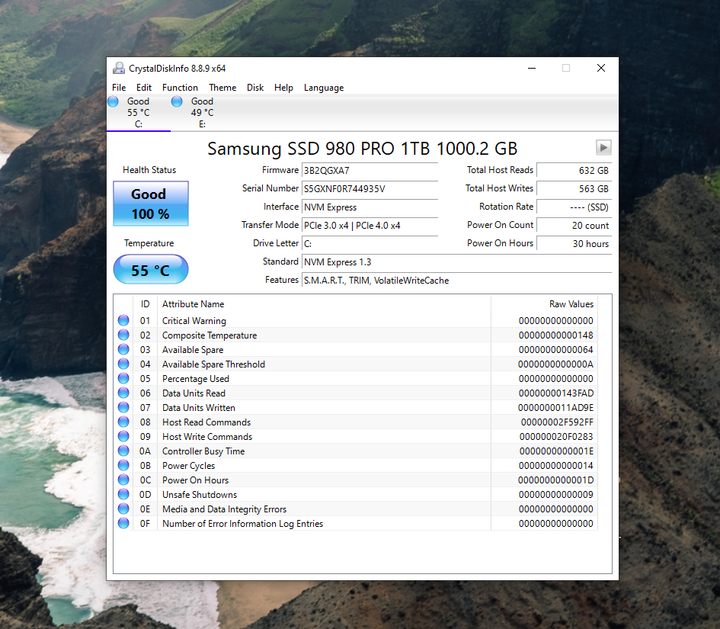The image size is (720, 629).
Task: Click the next disk arrow button
Action: [x=603, y=148]
